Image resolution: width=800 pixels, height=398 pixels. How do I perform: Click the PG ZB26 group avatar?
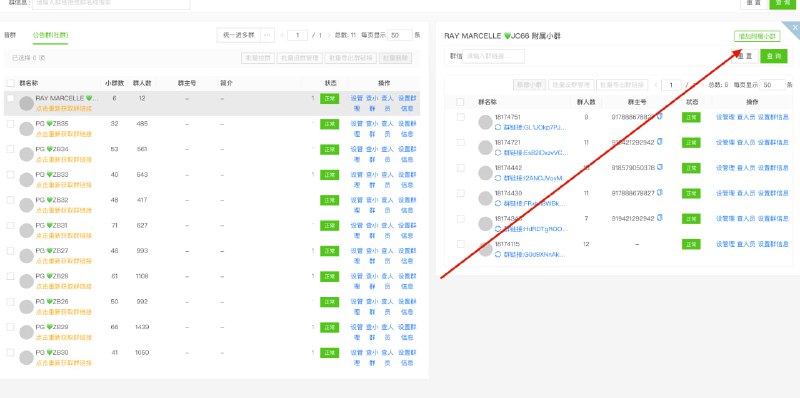coord(27,307)
